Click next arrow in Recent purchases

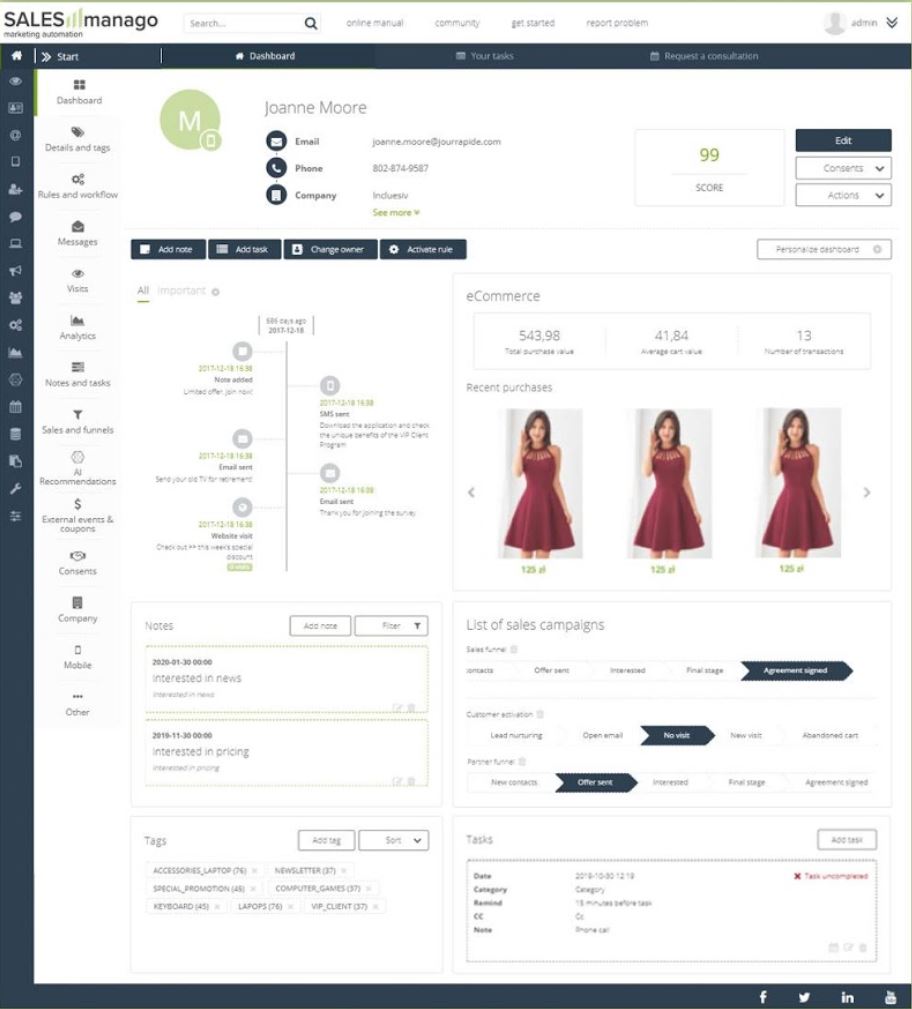coord(866,492)
